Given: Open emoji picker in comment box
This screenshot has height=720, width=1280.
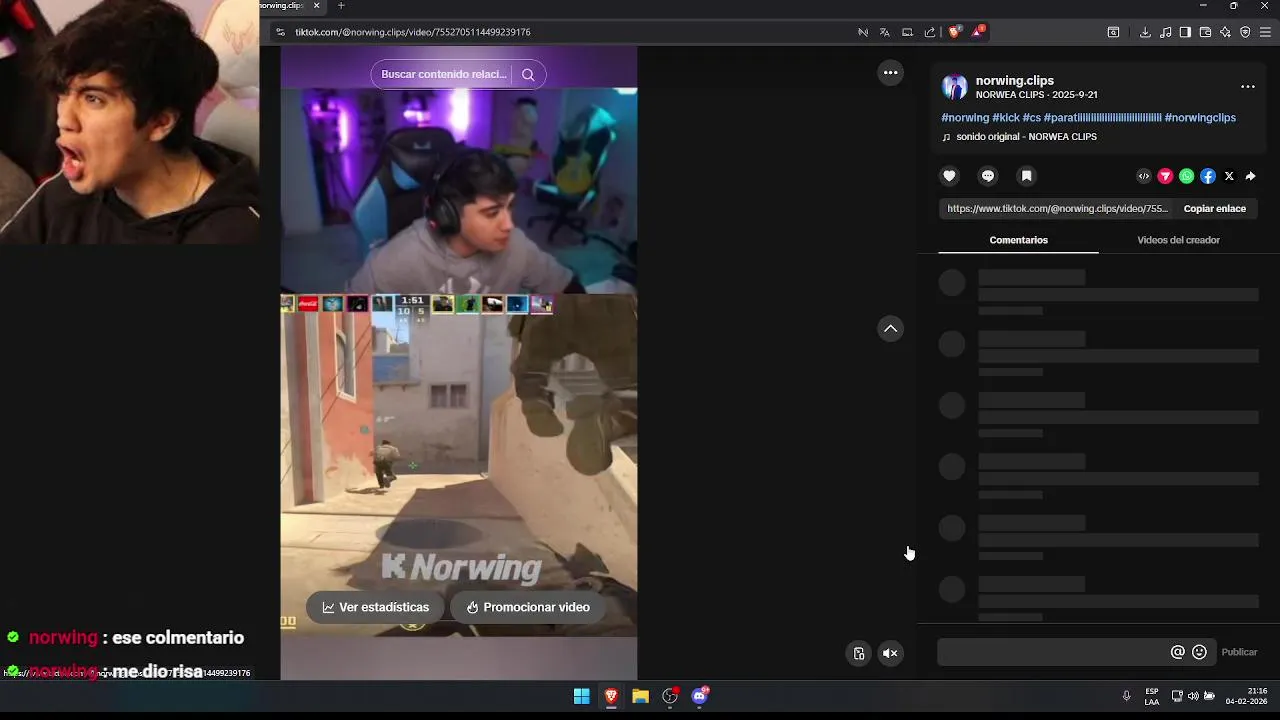Looking at the screenshot, I should [x=1199, y=652].
